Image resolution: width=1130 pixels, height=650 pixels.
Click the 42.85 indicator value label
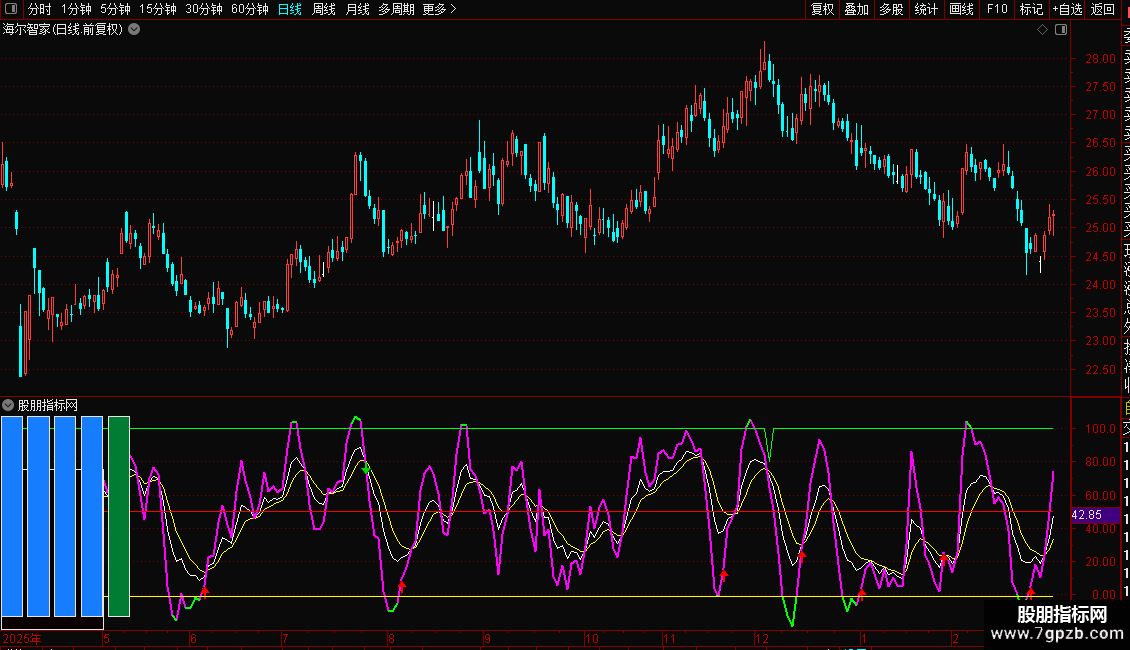click(1086, 515)
